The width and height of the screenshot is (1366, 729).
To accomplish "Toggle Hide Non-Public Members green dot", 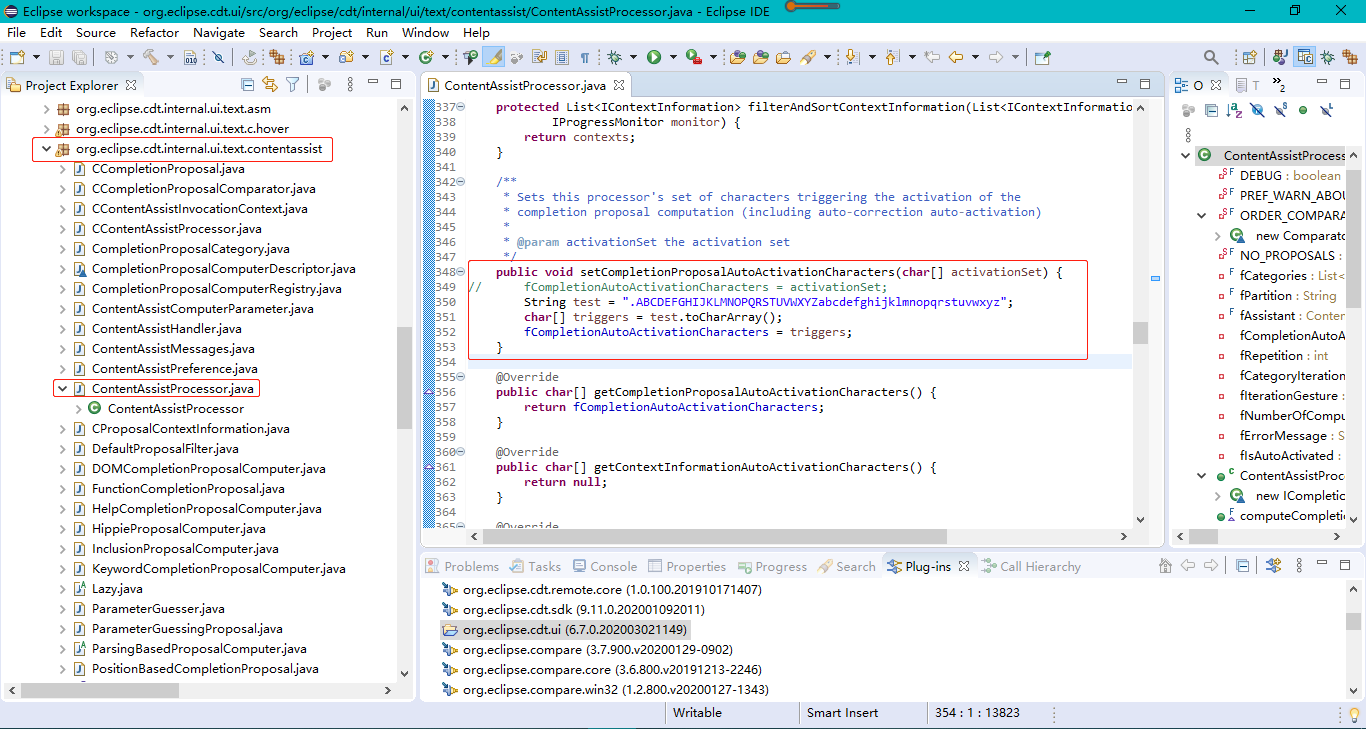I will point(1304,110).
